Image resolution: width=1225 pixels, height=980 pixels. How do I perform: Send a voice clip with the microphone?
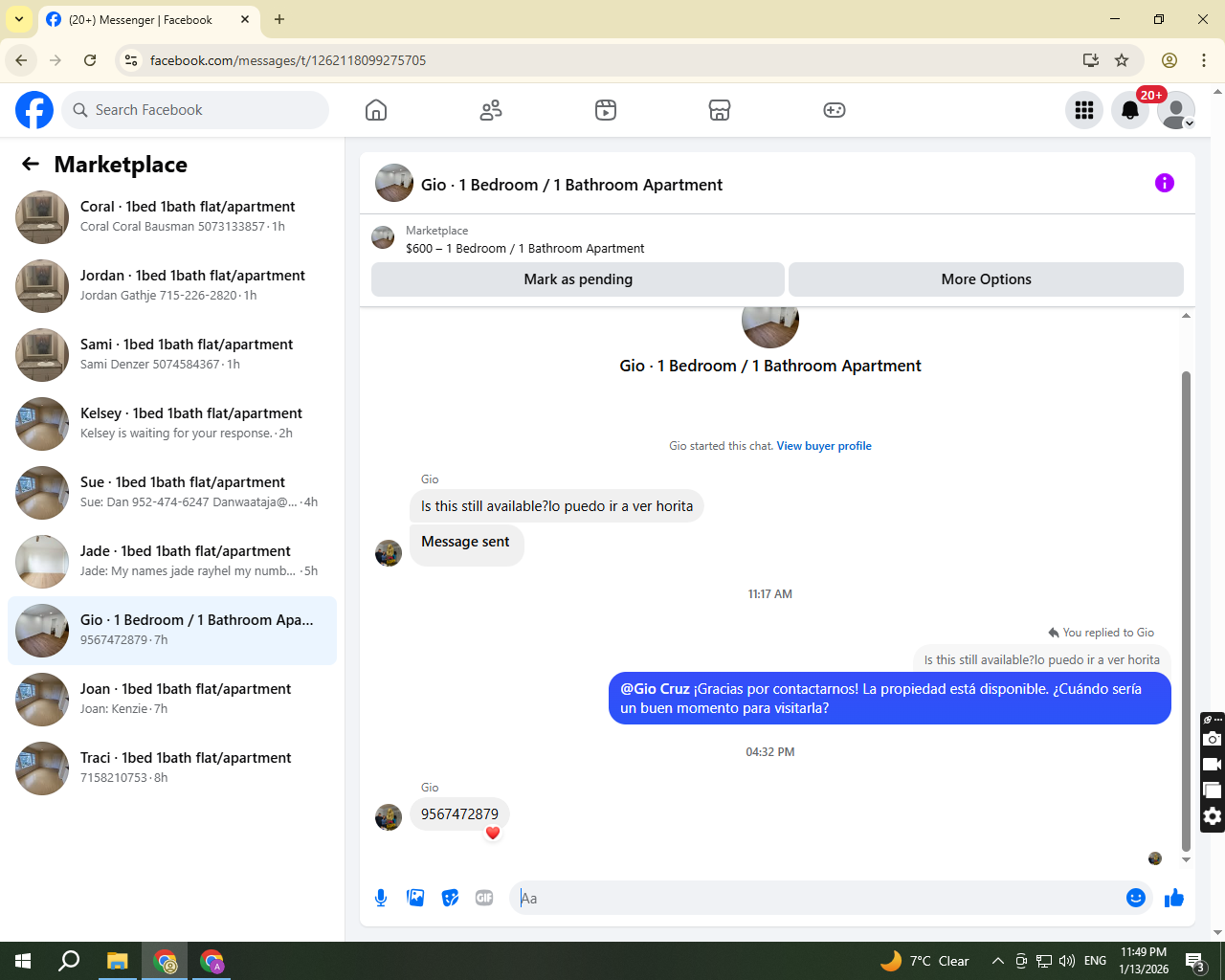pos(381,898)
